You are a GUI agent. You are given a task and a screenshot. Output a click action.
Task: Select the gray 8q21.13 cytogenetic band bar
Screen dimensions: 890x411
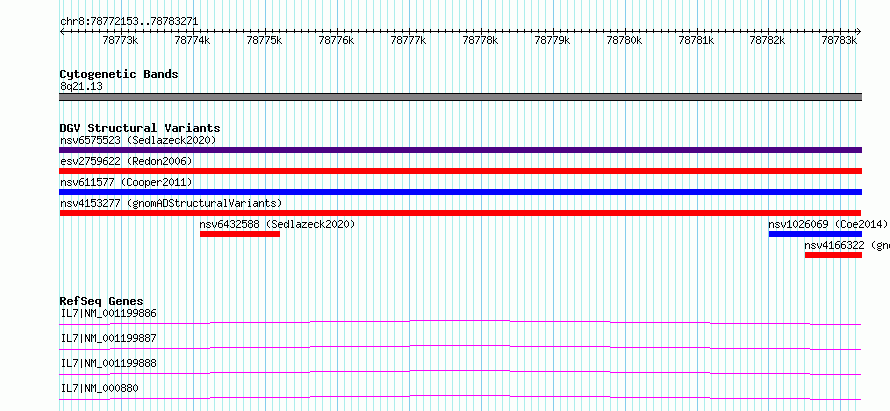point(460,97)
